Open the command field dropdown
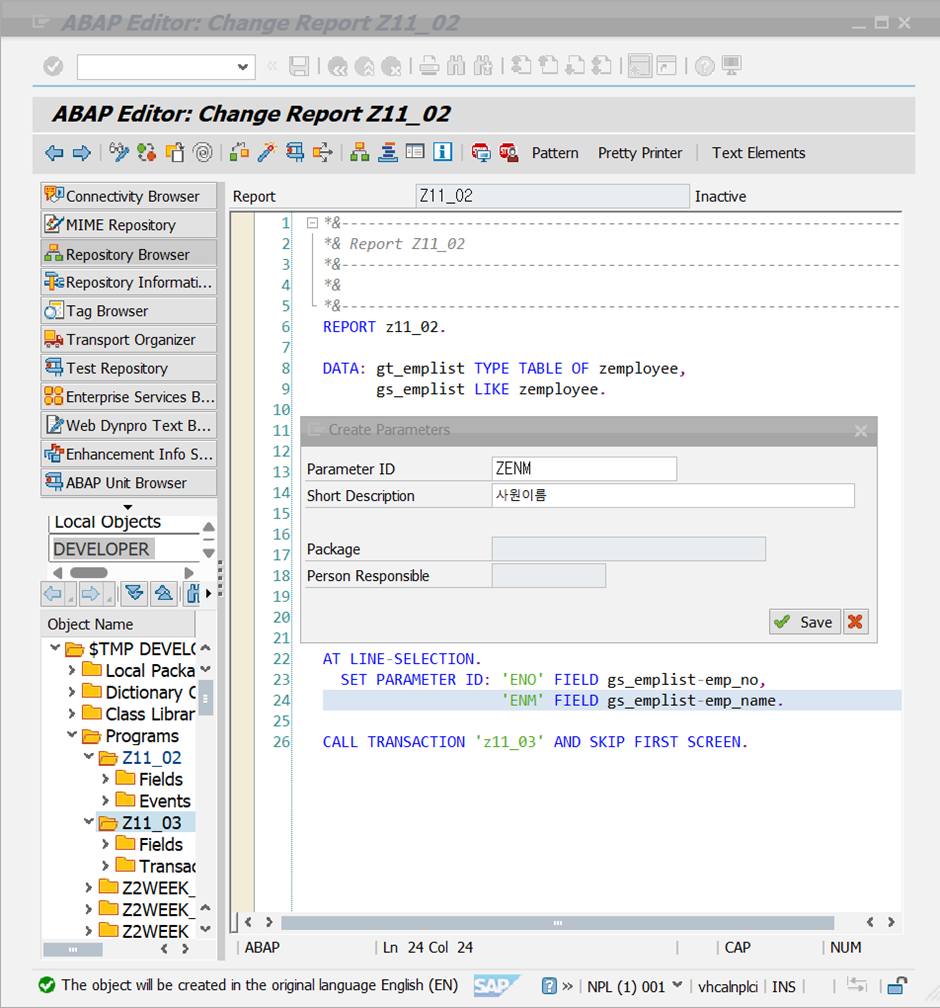This screenshot has width=940, height=1008. 242,67
